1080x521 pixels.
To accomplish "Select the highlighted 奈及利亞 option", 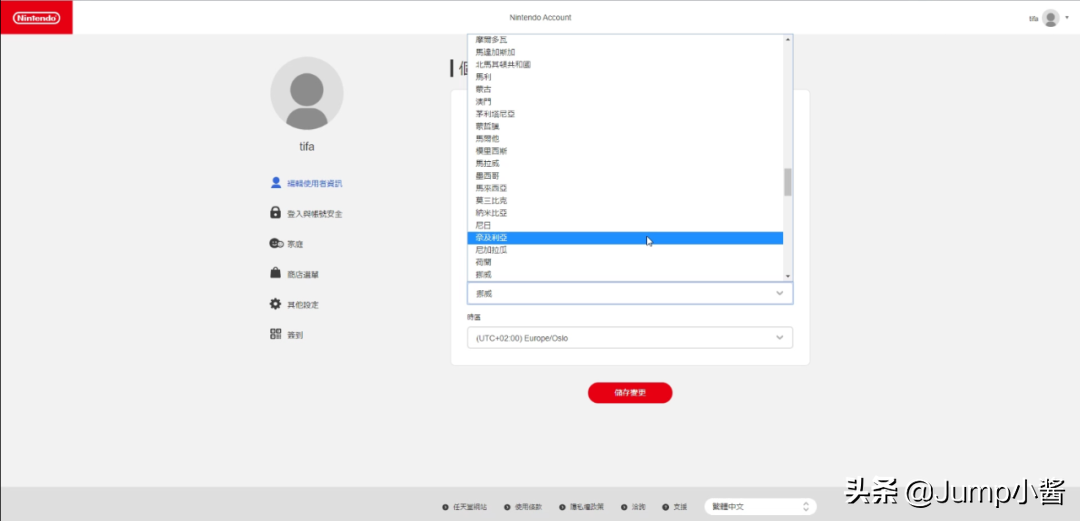I will [x=625, y=238].
